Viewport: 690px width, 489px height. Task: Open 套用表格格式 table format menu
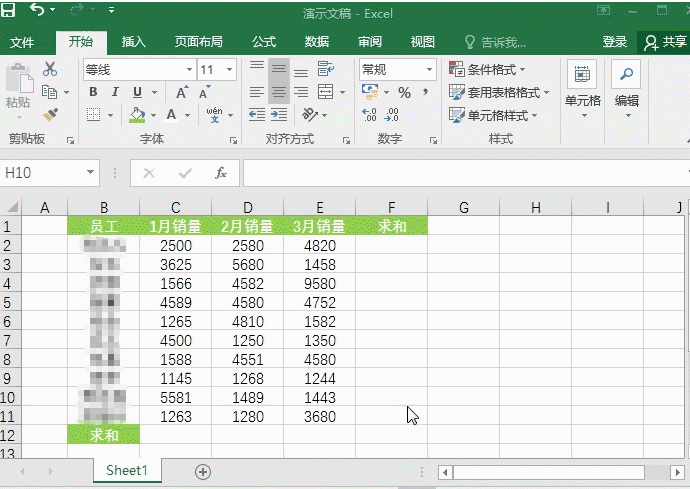click(x=499, y=92)
